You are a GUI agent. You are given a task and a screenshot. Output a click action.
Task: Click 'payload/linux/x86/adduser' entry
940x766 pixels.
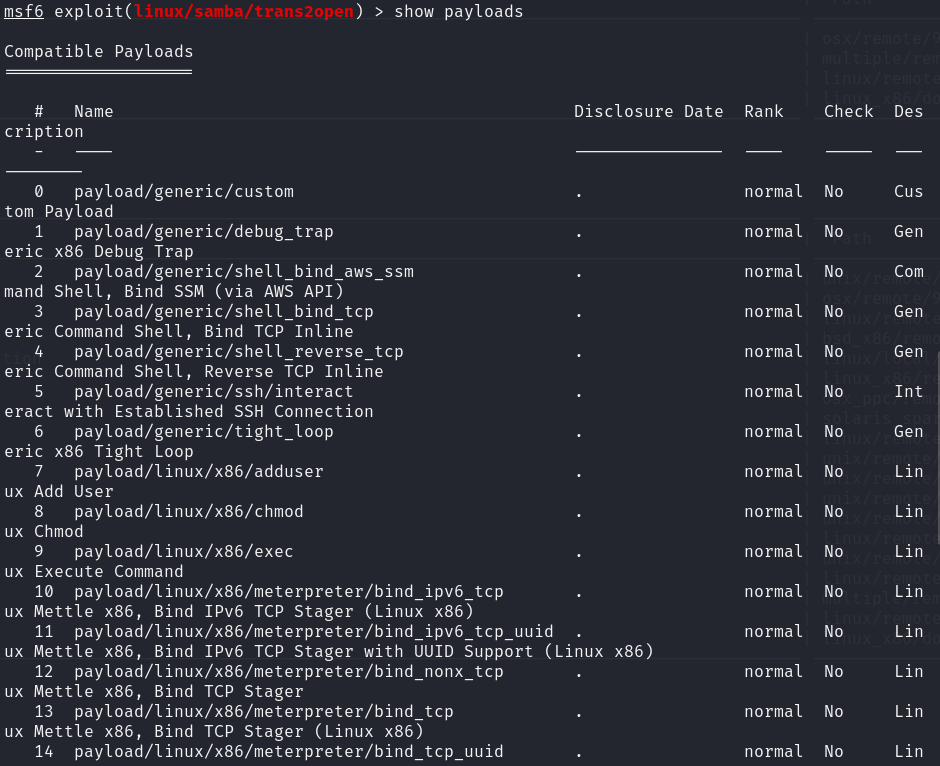199,472
